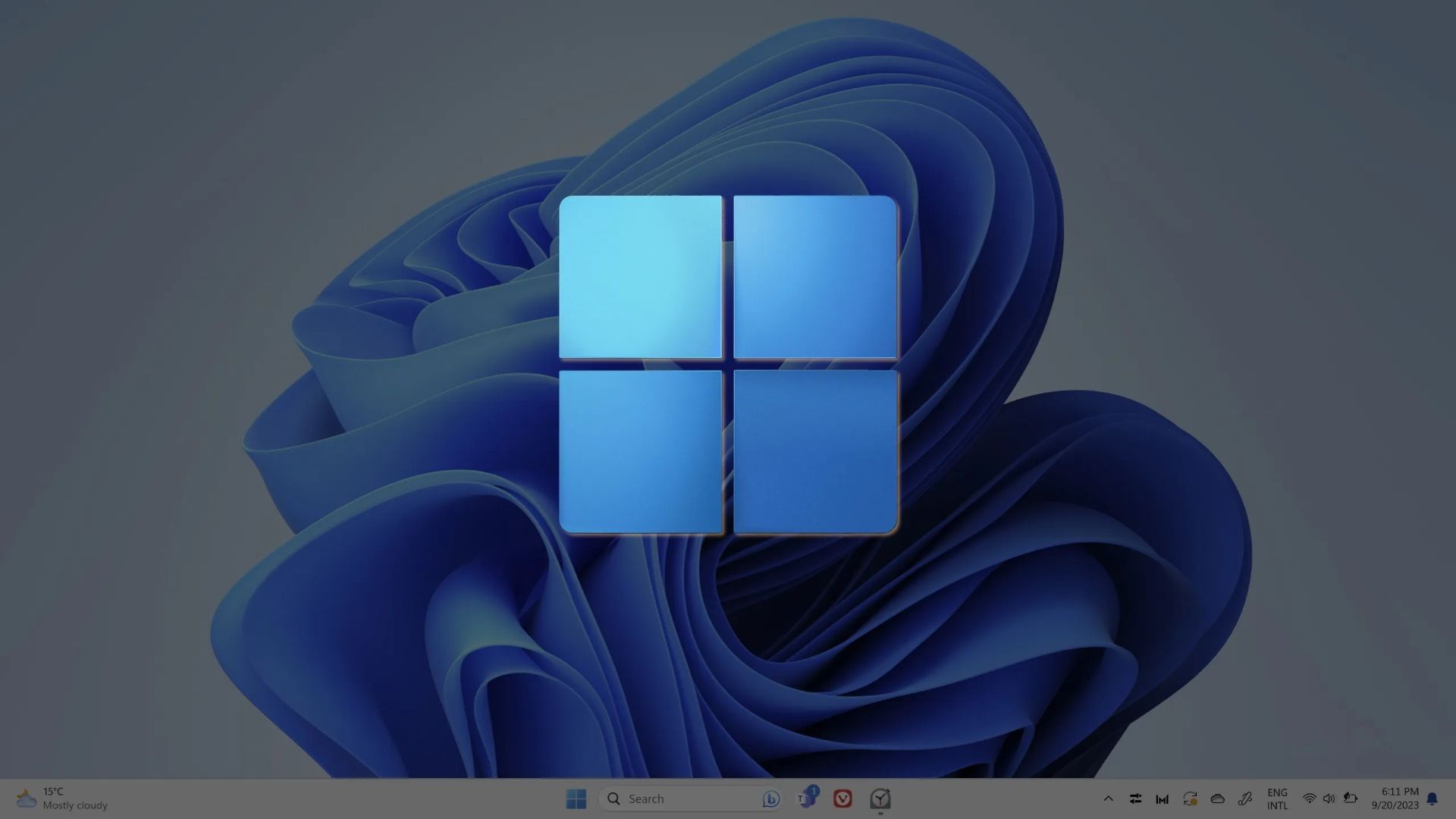Expand hidden system tray icons chevron
Viewport: 1456px width, 819px height.
tap(1109, 799)
